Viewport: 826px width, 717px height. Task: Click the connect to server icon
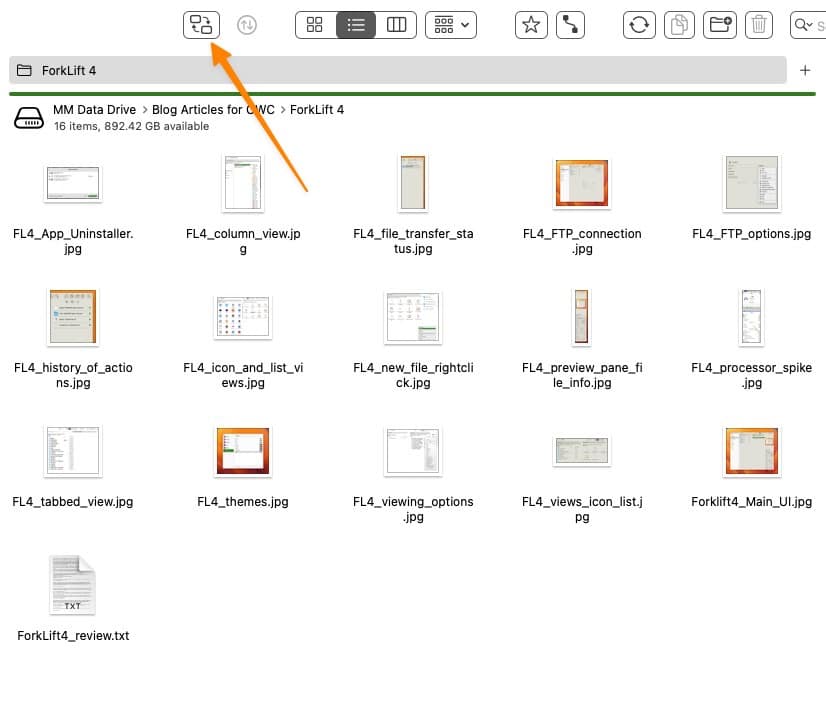coord(571,25)
